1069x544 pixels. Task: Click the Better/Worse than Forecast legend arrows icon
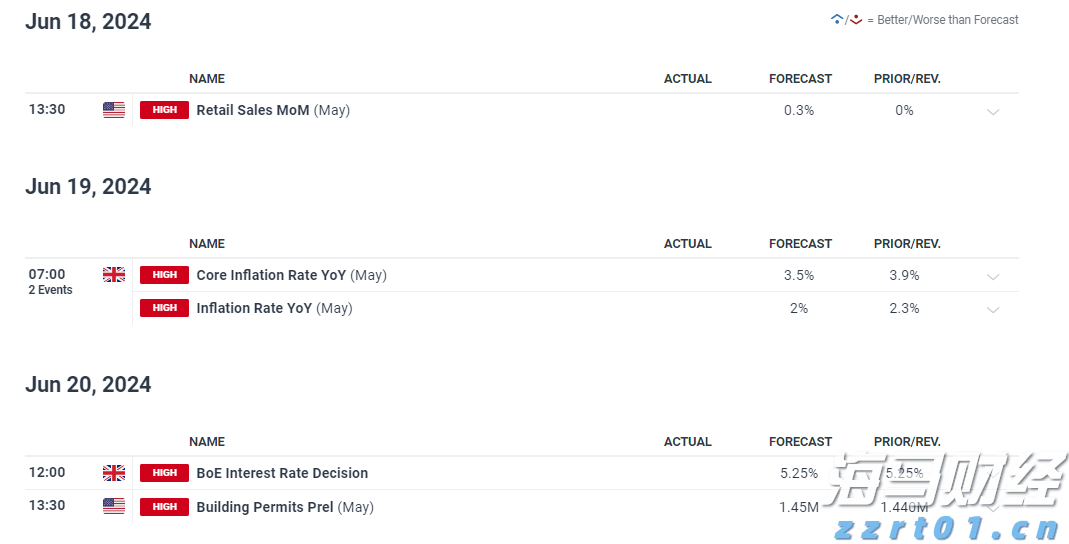click(846, 20)
